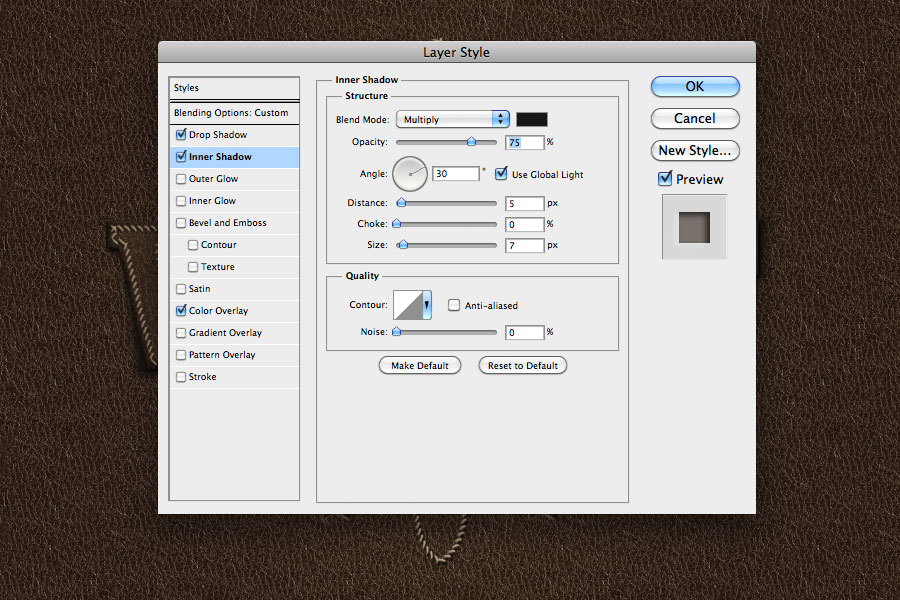This screenshot has height=600, width=900.
Task: Click the New Style button
Action: coord(694,150)
